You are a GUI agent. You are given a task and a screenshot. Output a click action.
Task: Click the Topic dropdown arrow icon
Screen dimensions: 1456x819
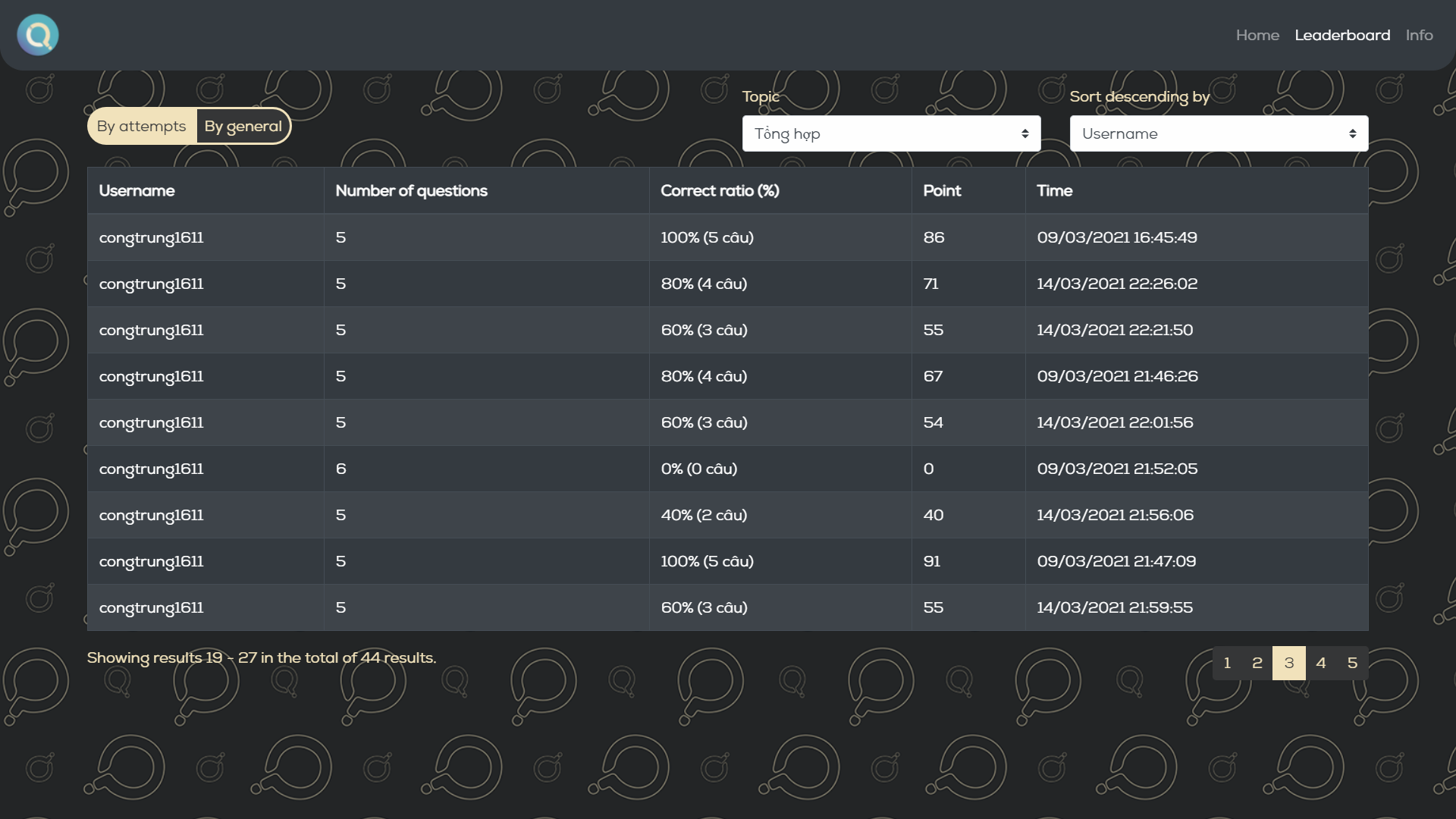1025,134
